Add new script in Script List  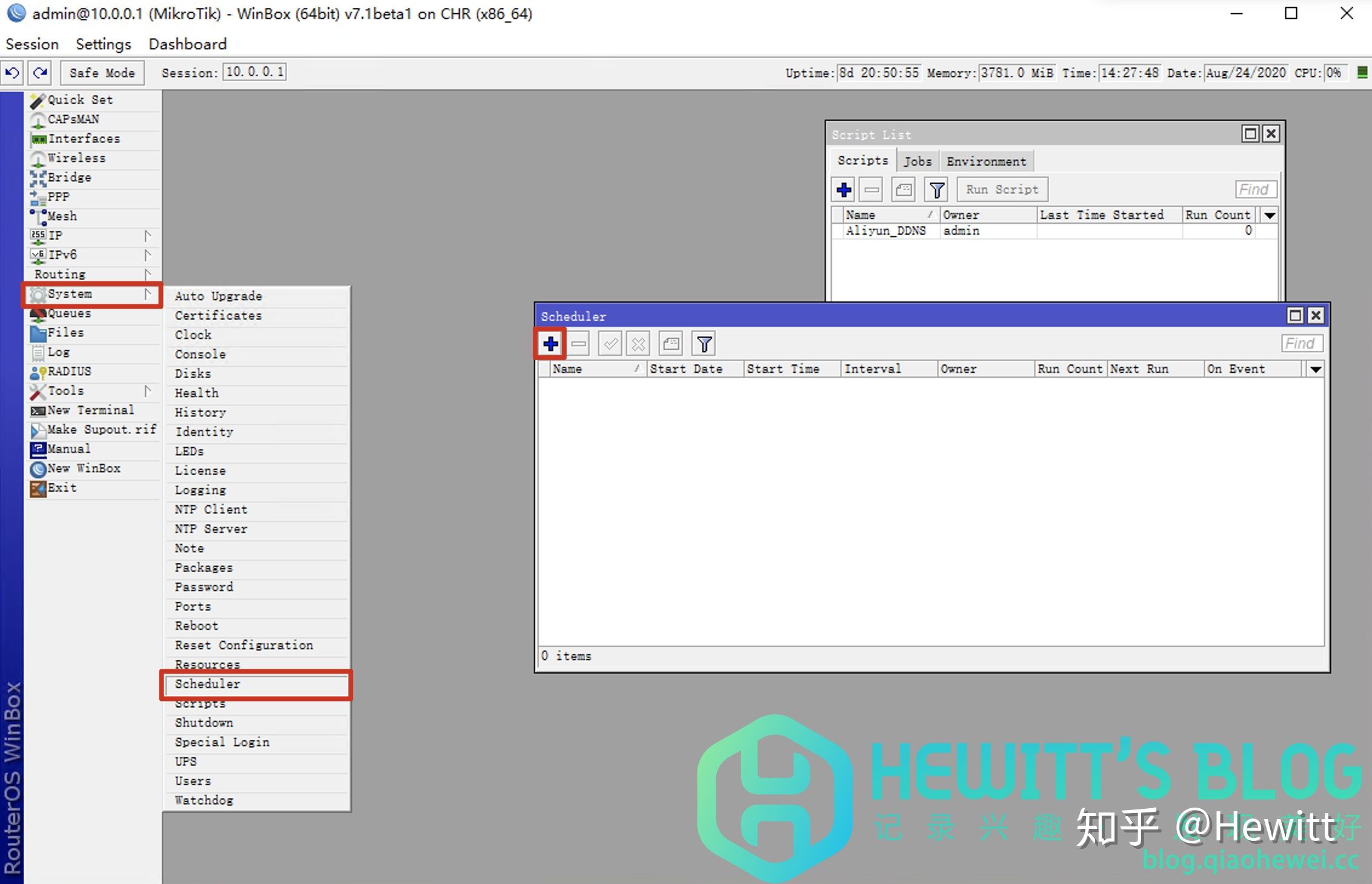point(844,190)
